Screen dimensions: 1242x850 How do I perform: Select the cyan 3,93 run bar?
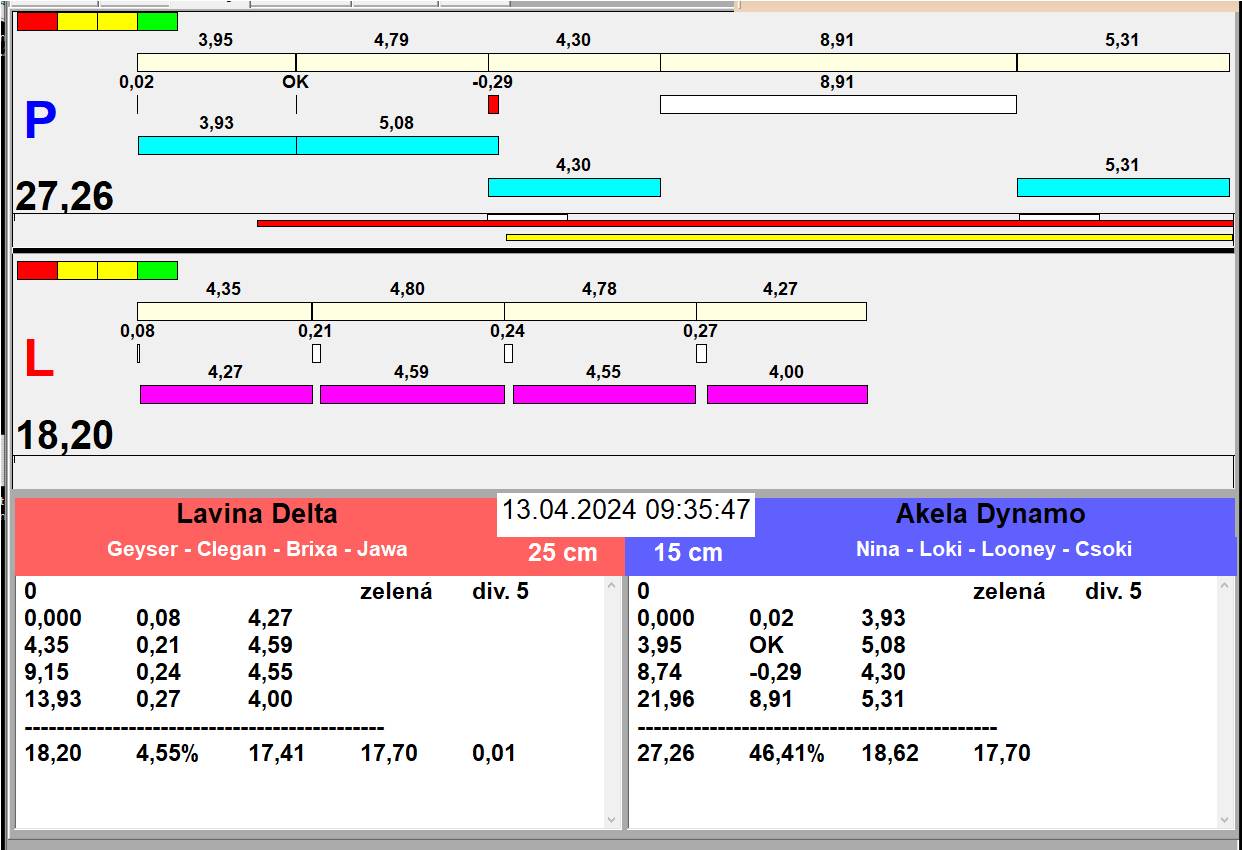coord(217,145)
